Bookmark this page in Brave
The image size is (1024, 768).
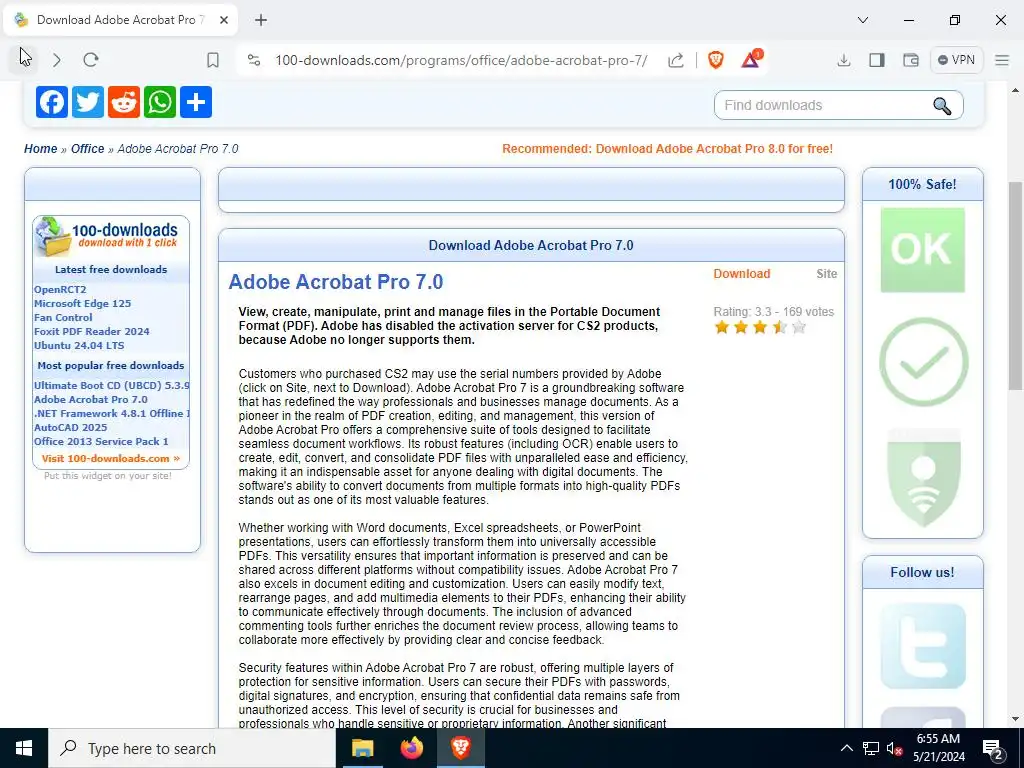point(212,60)
